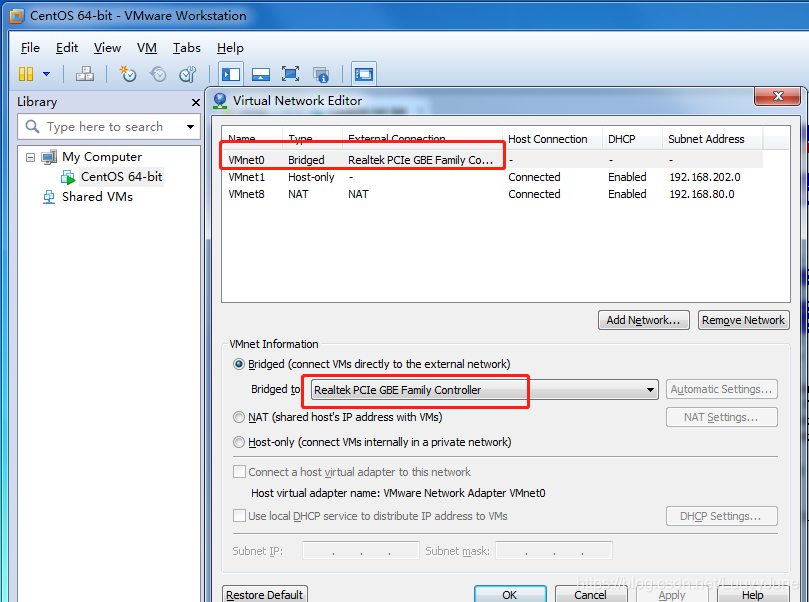Click the Automatic Settings button
Screen dimensions: 809x602
pyautogui.click(x=721, y=389)
